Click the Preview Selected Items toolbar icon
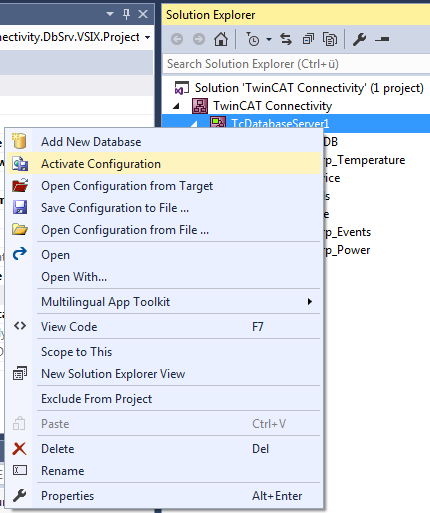The width and height of the screenshot is (430, 513). click(382, 39)
